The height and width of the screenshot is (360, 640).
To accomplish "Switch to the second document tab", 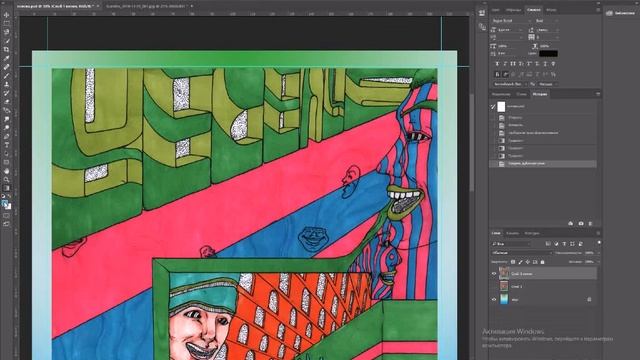I will (147, 6).
